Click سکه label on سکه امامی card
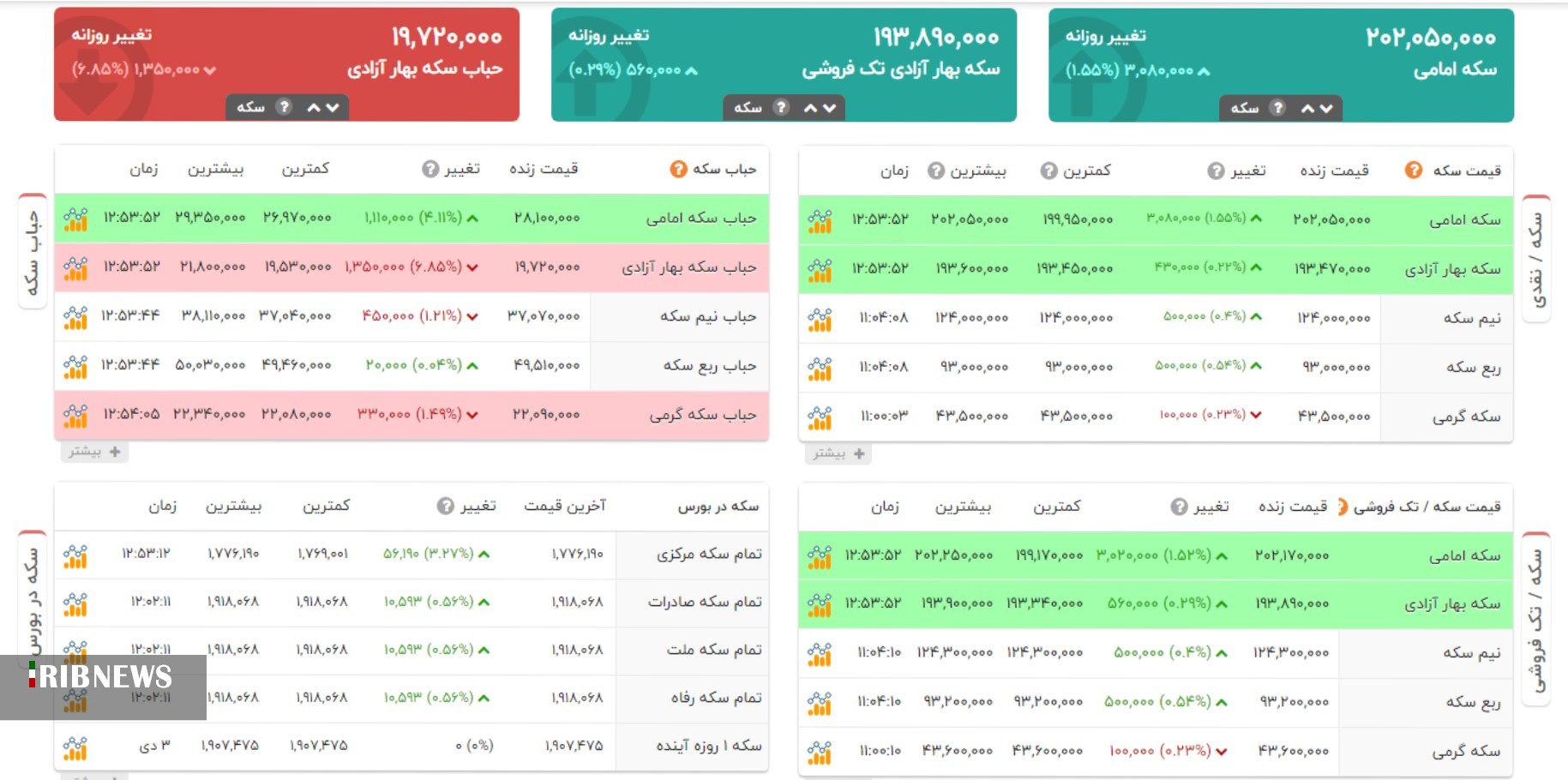 [x=1245, y=108]
